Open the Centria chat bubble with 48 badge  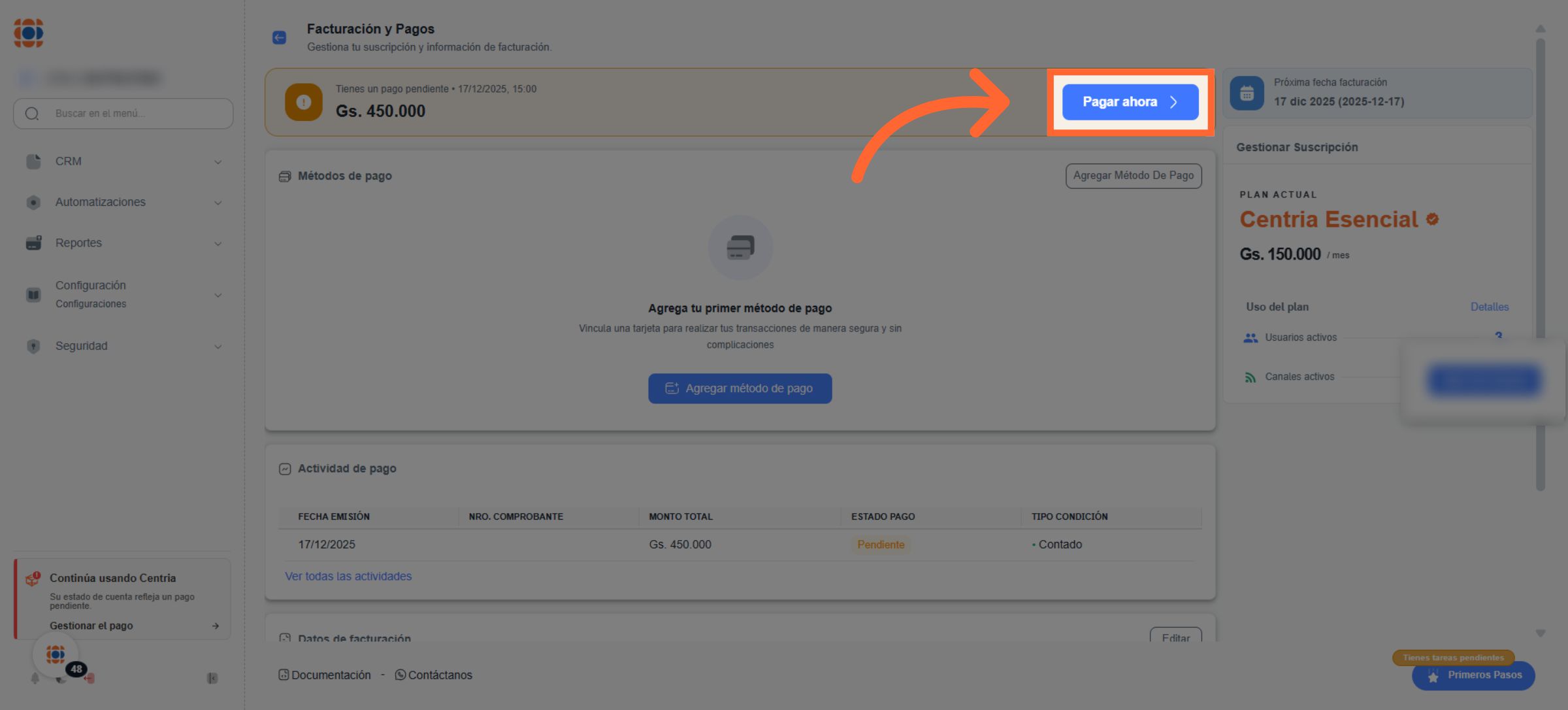coord(56,654)
